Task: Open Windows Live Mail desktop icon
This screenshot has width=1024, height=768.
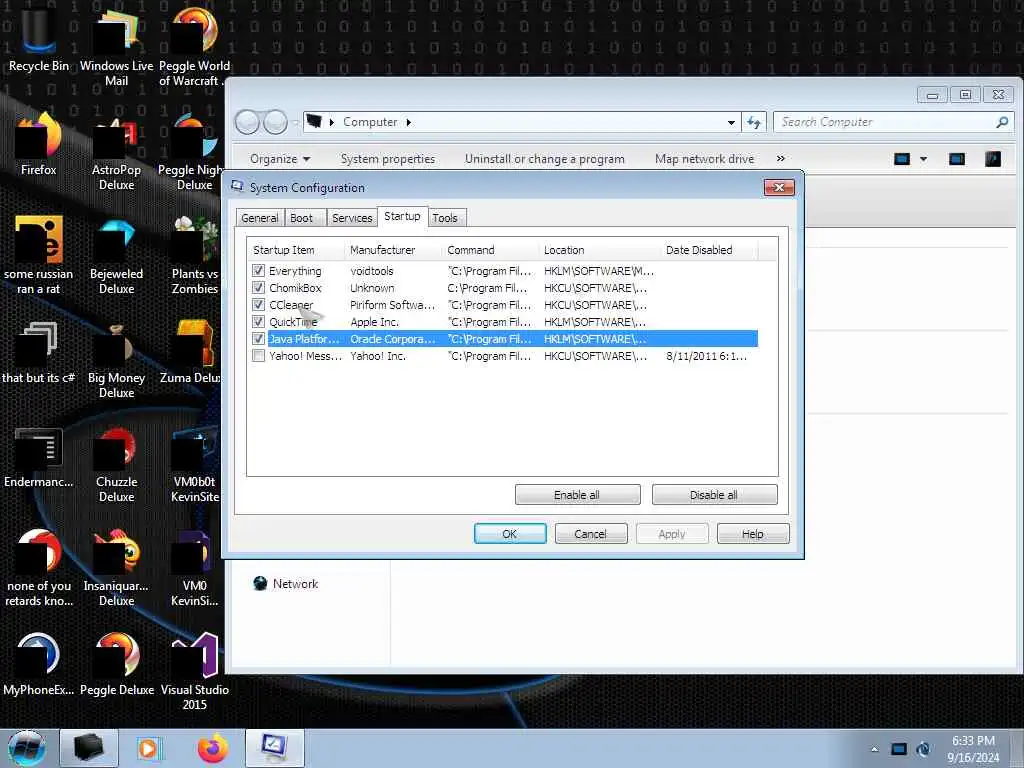Action: pos(116,47)
